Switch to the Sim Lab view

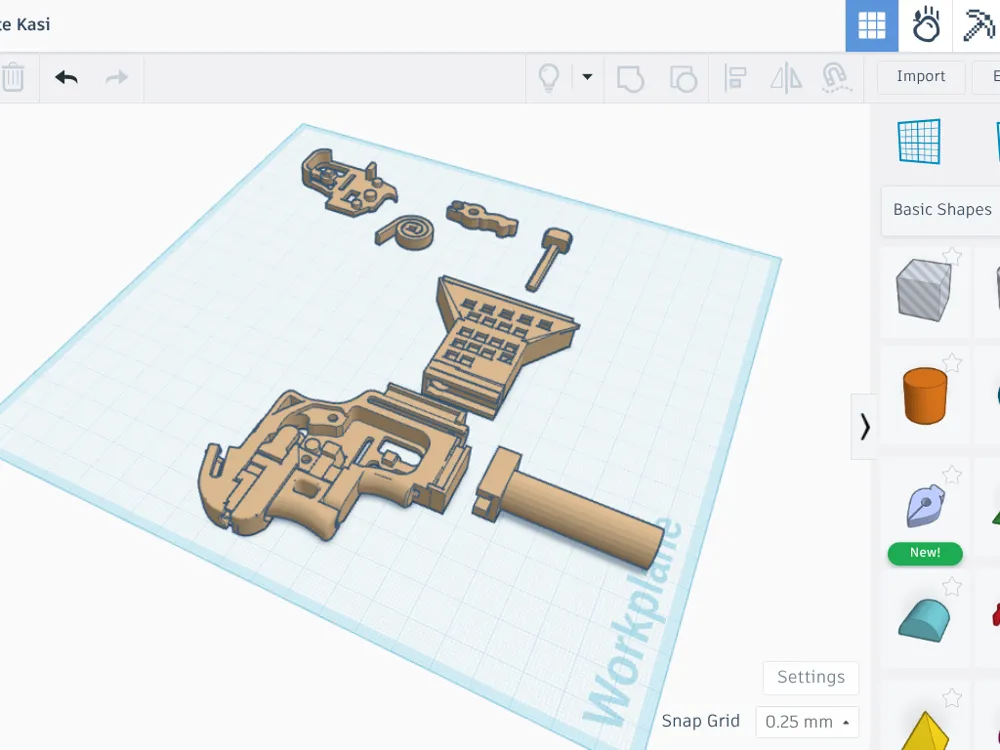925,26
